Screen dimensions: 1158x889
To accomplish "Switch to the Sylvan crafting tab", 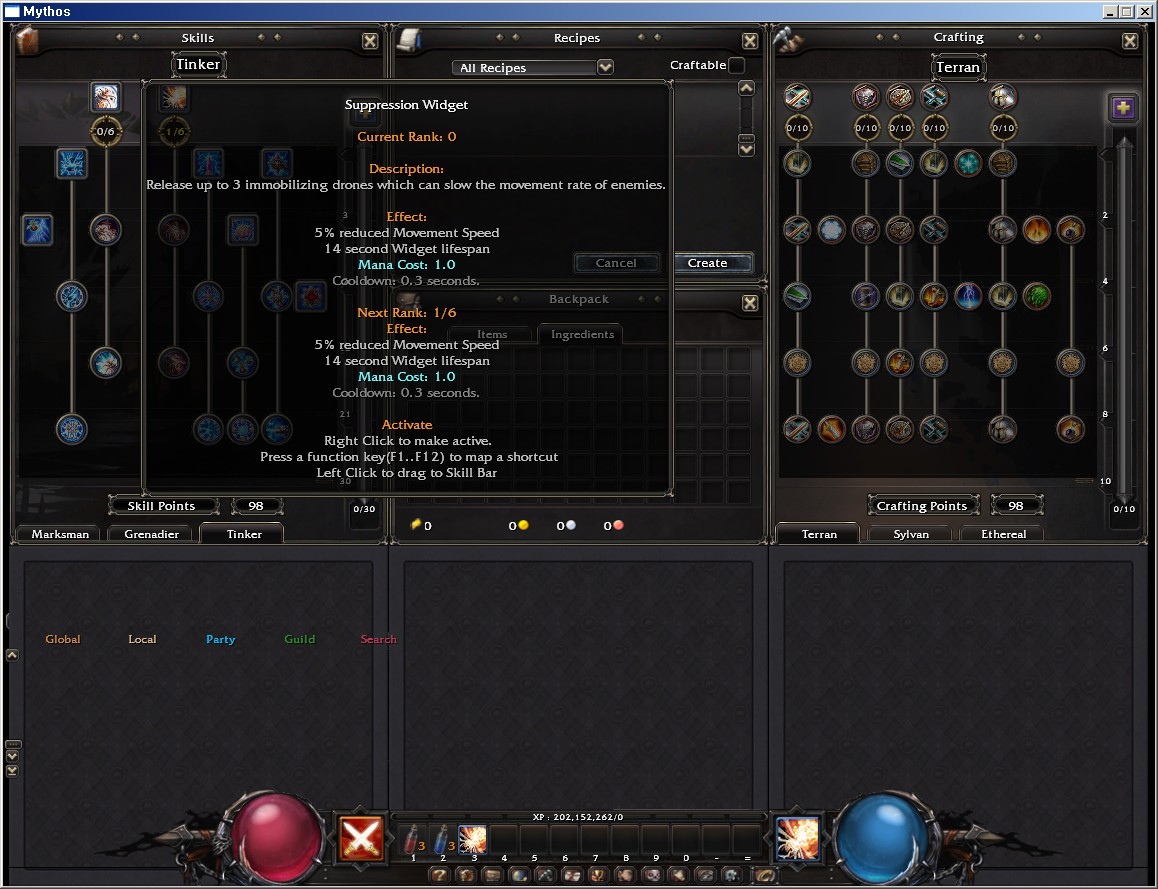I will click(x=910, y=534).
